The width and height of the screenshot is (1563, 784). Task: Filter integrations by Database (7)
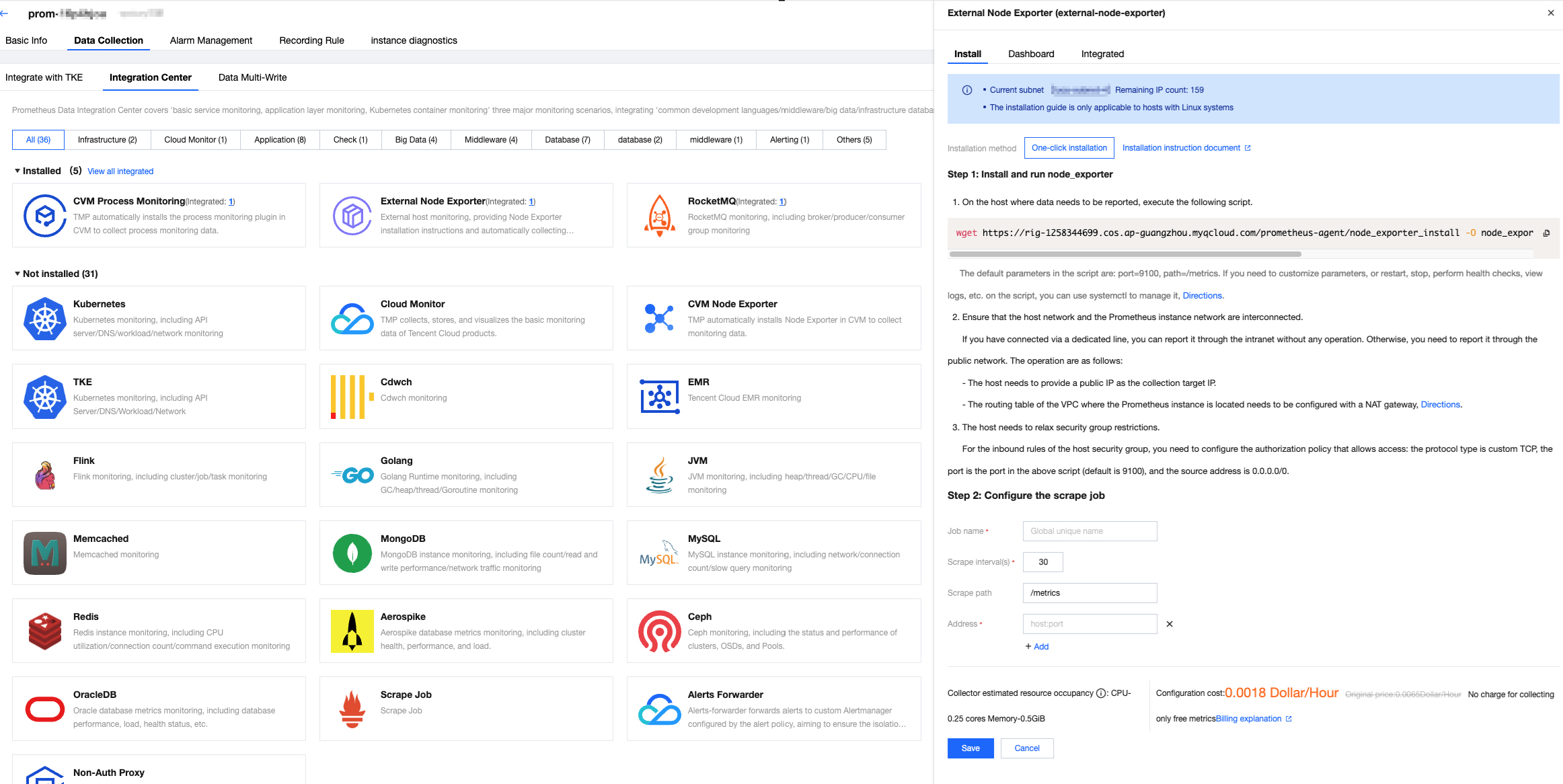point(567,140)
